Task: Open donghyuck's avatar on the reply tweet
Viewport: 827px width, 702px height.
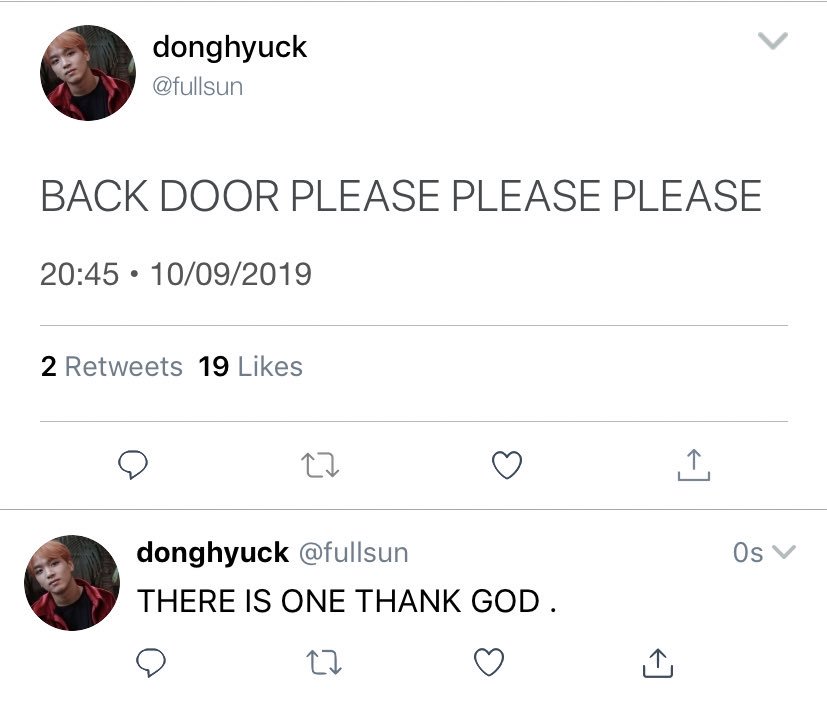Action: click(x=72, y=583)
